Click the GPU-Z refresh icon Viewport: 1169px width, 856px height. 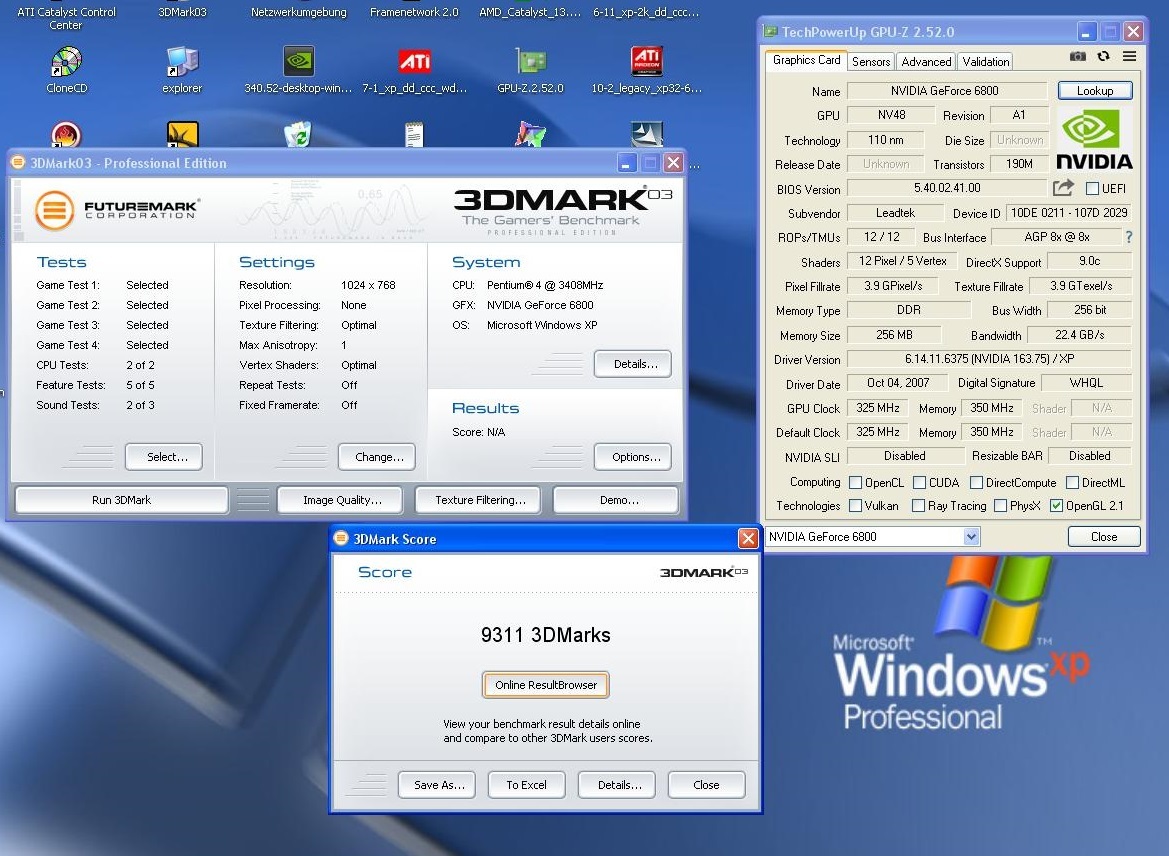1103,57
